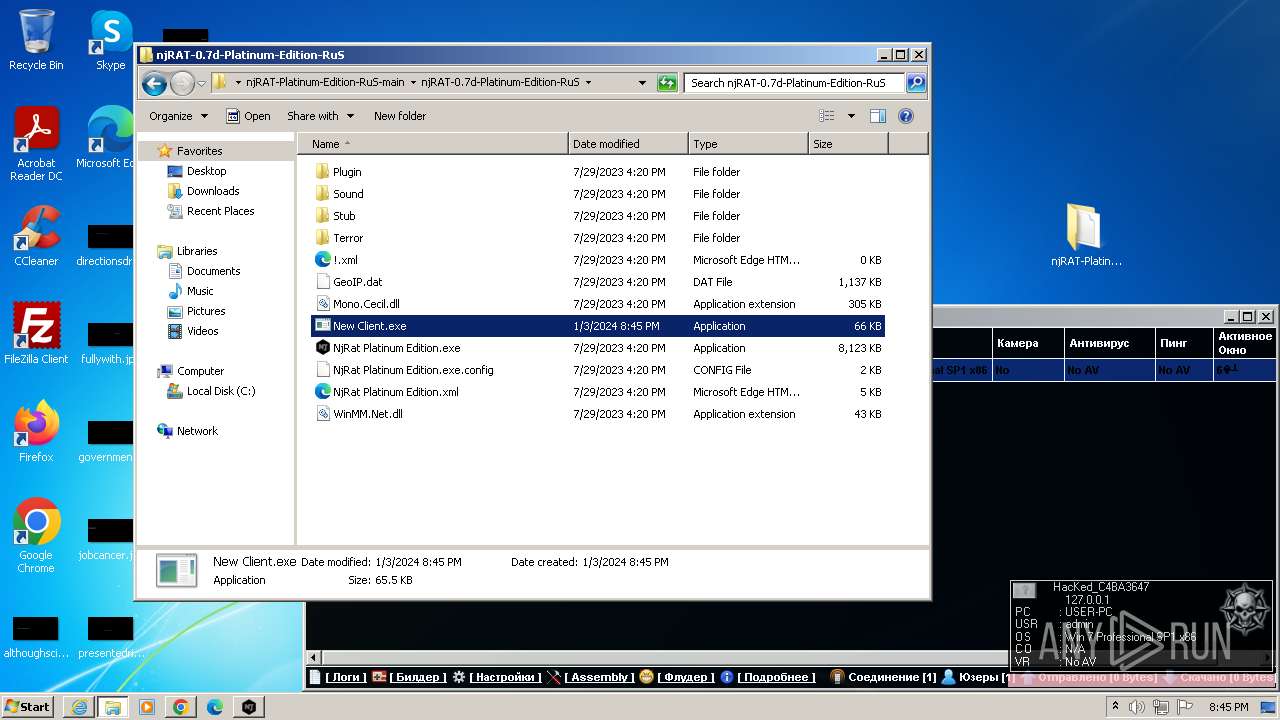Open njRAT-Platin... desktop folder
This screenshot has height=720, width=1280.
point(1086,235)
